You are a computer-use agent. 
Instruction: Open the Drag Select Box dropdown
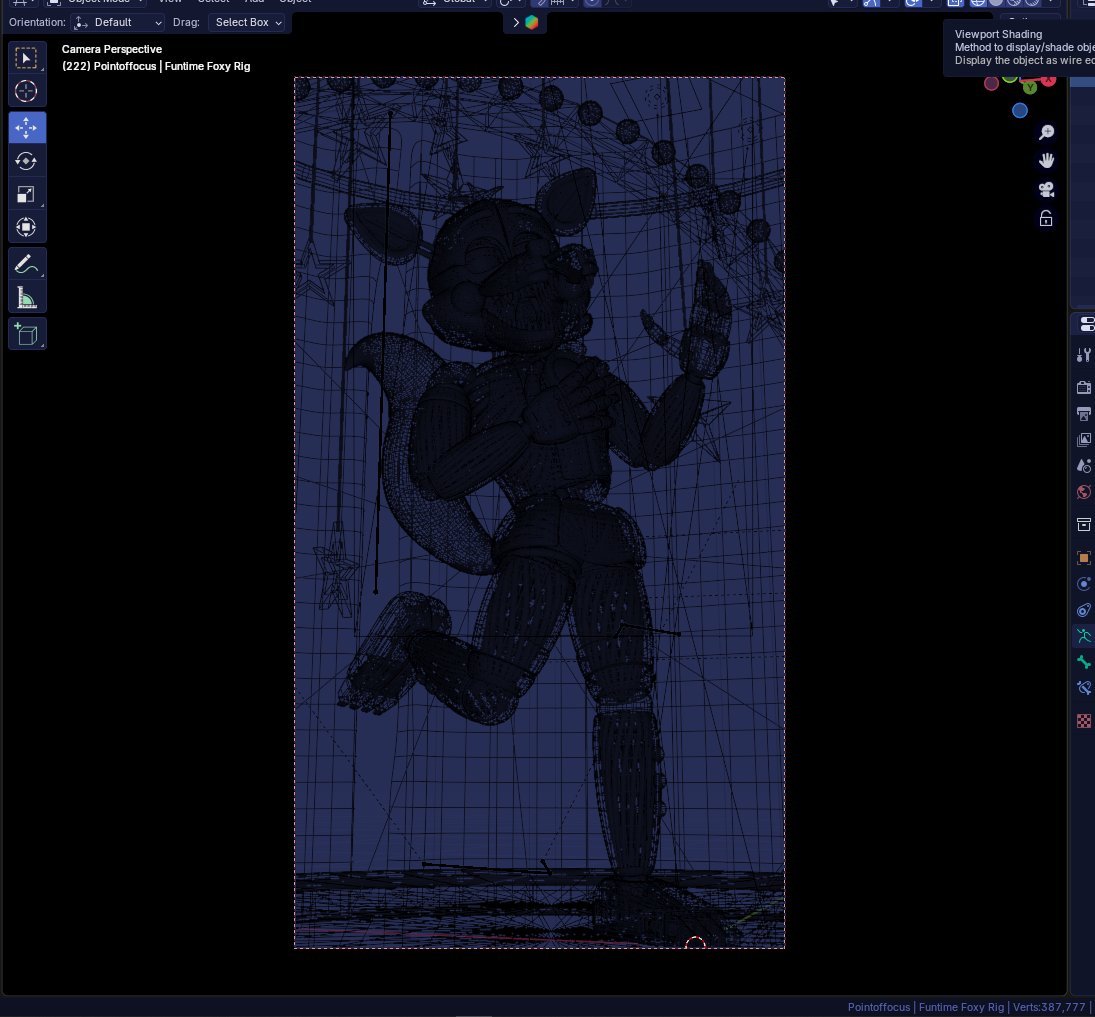(x=247, y=22)
